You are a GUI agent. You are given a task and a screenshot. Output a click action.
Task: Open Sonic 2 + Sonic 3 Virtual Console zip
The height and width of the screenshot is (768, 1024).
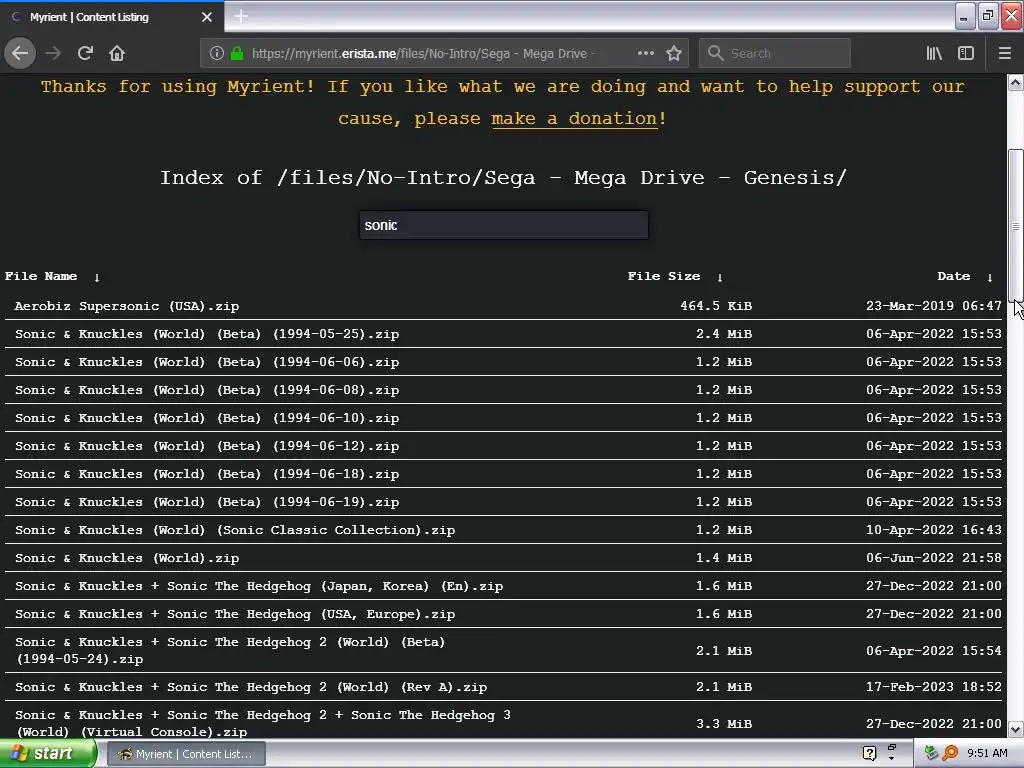(263, 724)
